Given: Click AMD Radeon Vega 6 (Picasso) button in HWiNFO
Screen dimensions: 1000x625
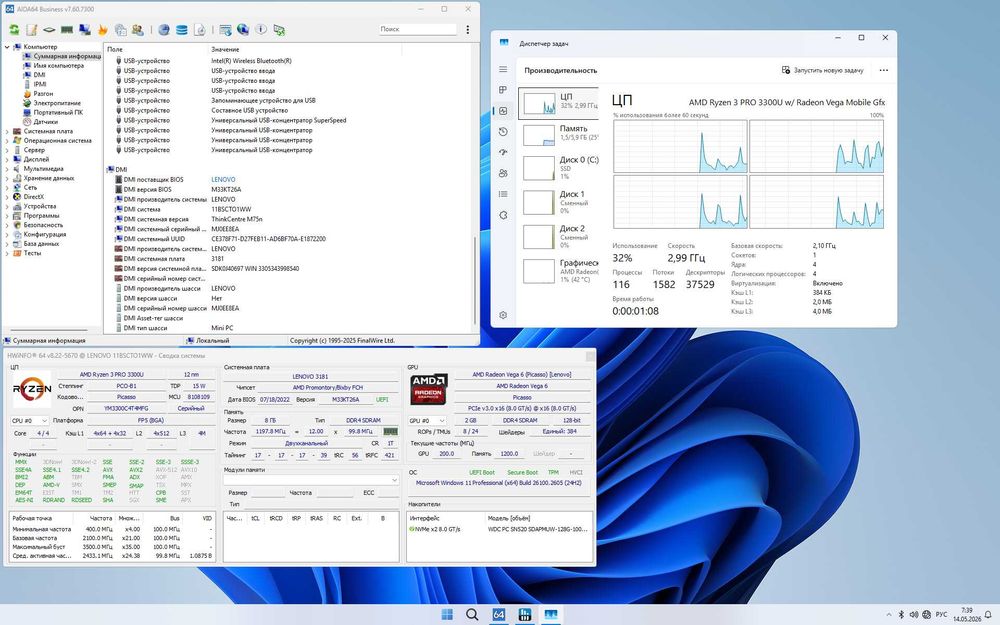Looking at the screenshot, I should pyautogui.click(x=521, y=374).
